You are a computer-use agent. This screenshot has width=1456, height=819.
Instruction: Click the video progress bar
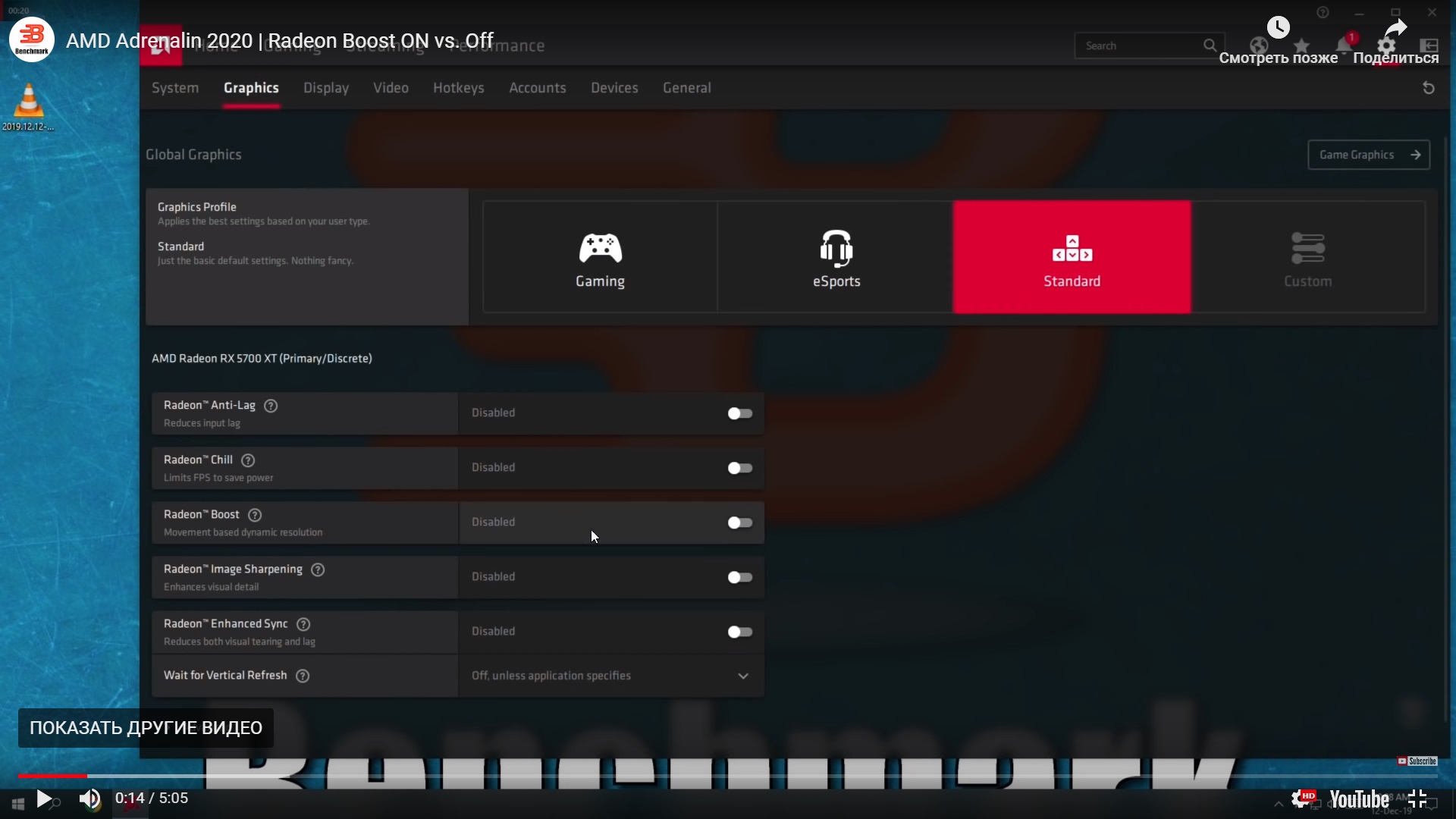(x=728, y=776)
